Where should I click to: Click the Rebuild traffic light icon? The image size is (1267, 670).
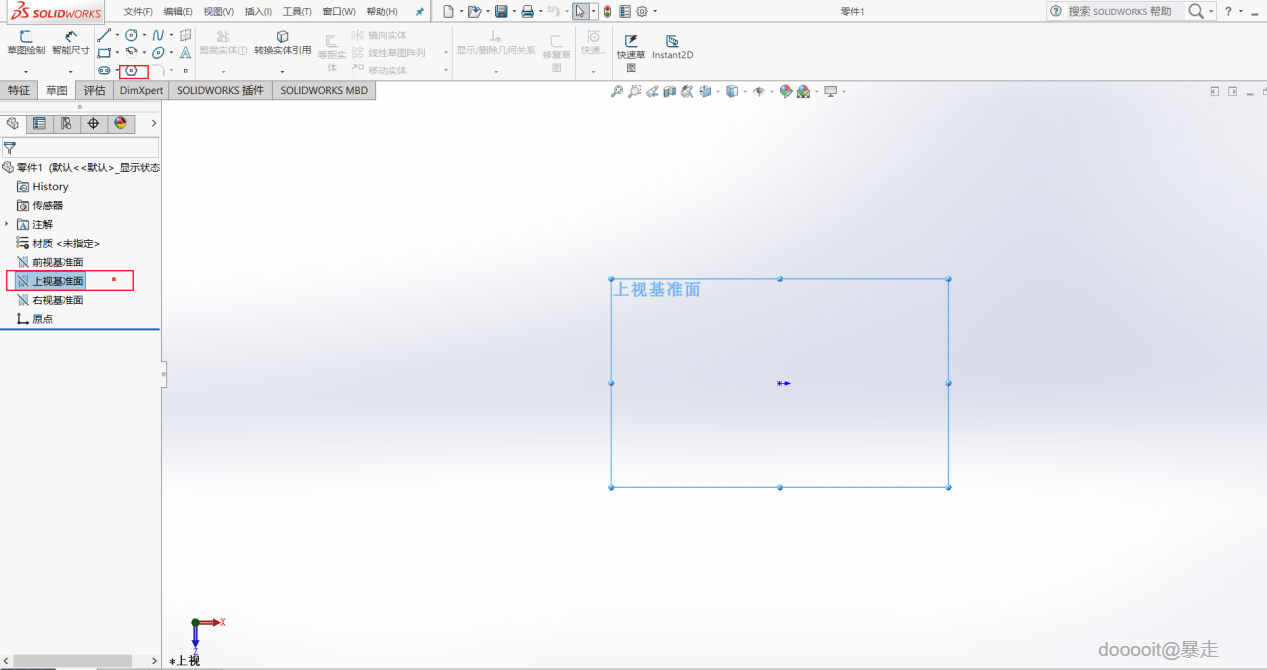coord(607,11)
